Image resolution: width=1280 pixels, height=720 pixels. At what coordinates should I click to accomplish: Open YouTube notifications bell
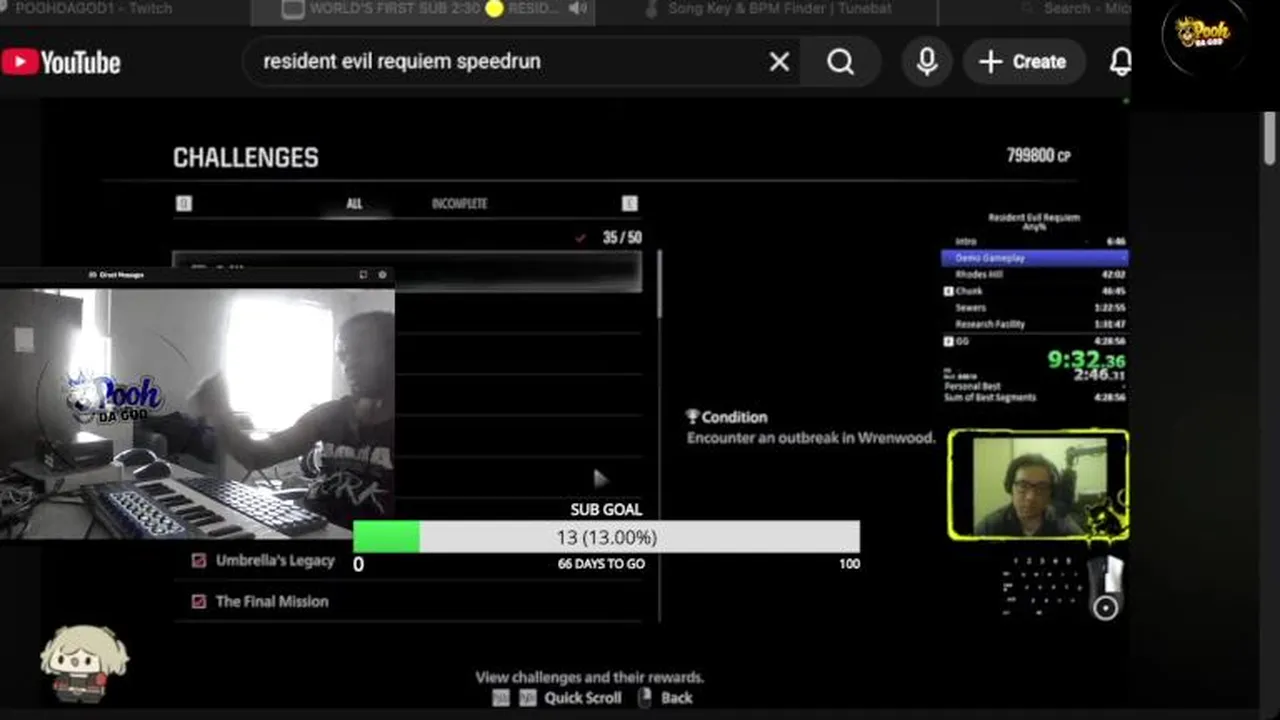coord(1121,62)
